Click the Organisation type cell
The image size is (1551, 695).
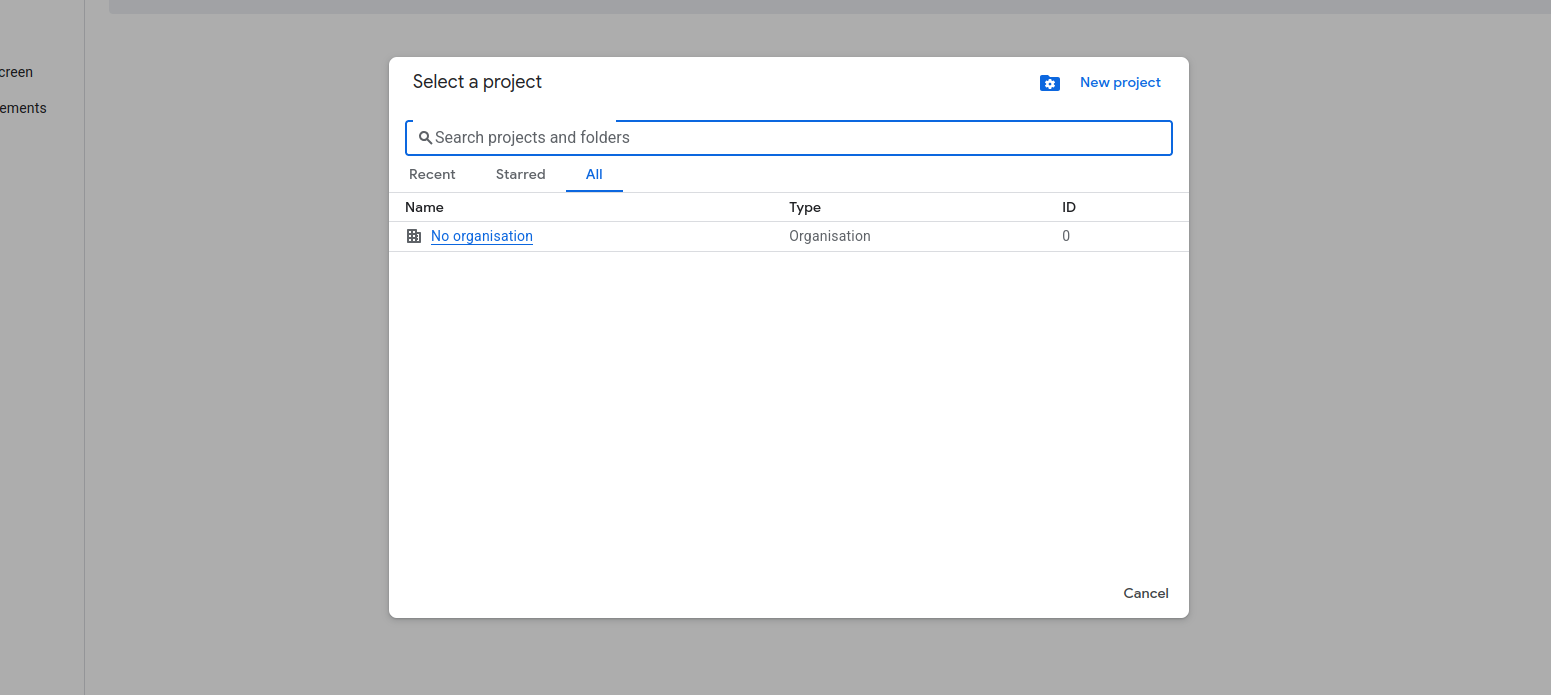click(x=829, y=237)
